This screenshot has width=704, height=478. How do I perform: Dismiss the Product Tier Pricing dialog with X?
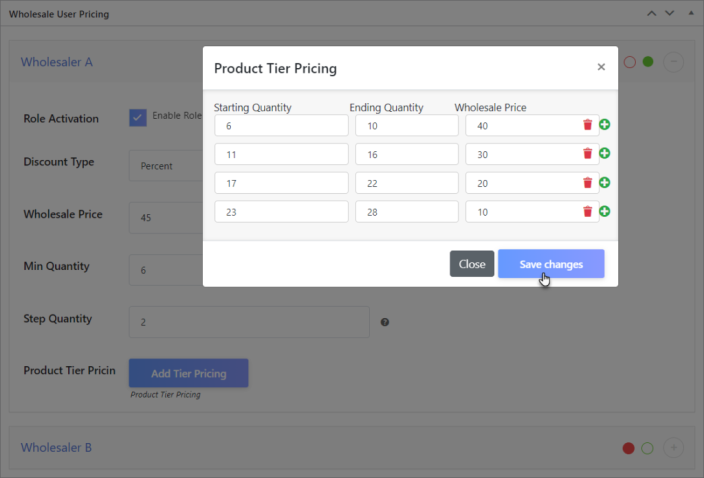pyautogui.click(x=601, y=68)
